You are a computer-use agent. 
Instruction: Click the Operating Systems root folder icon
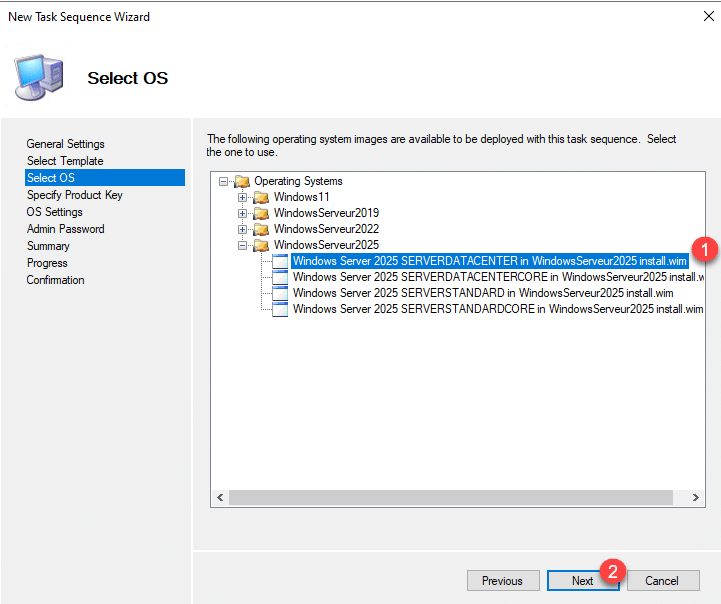[x=241, y=181]
